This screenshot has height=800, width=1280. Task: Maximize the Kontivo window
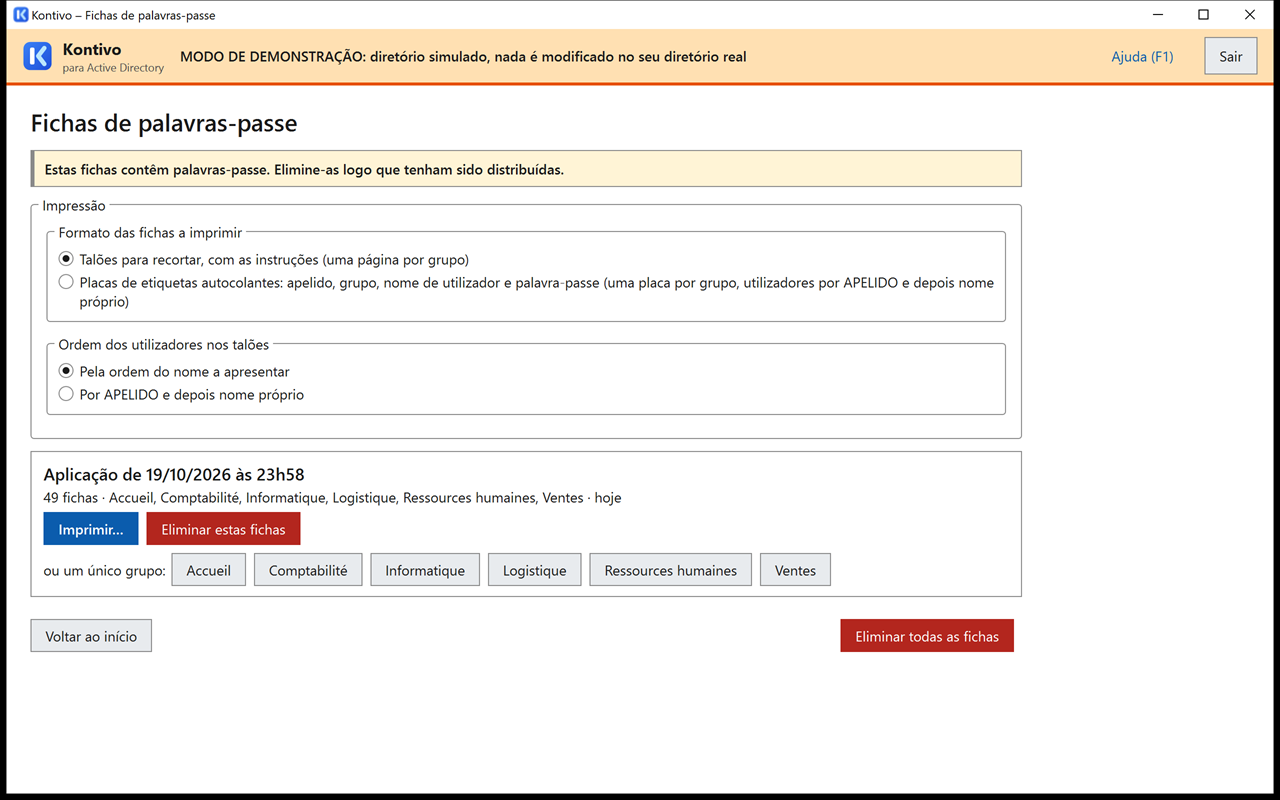click(x=1203, y=15)
